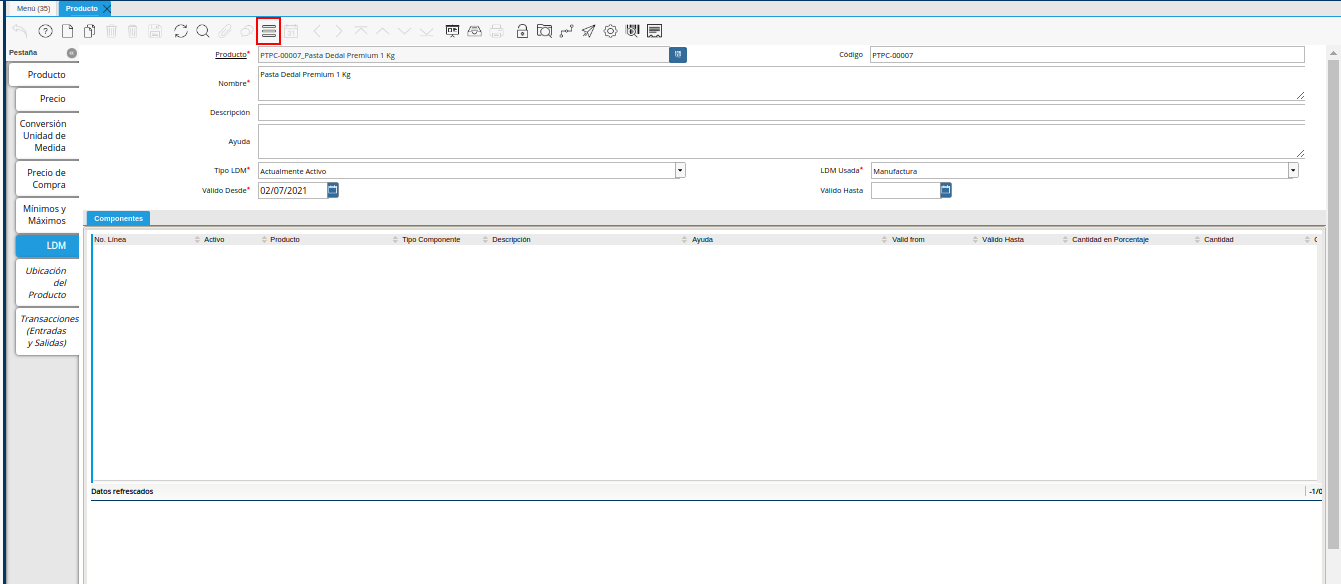Click the Save diskette toolbar icon
Viewport: 1341px width, 584px height.
click(155, 31)
